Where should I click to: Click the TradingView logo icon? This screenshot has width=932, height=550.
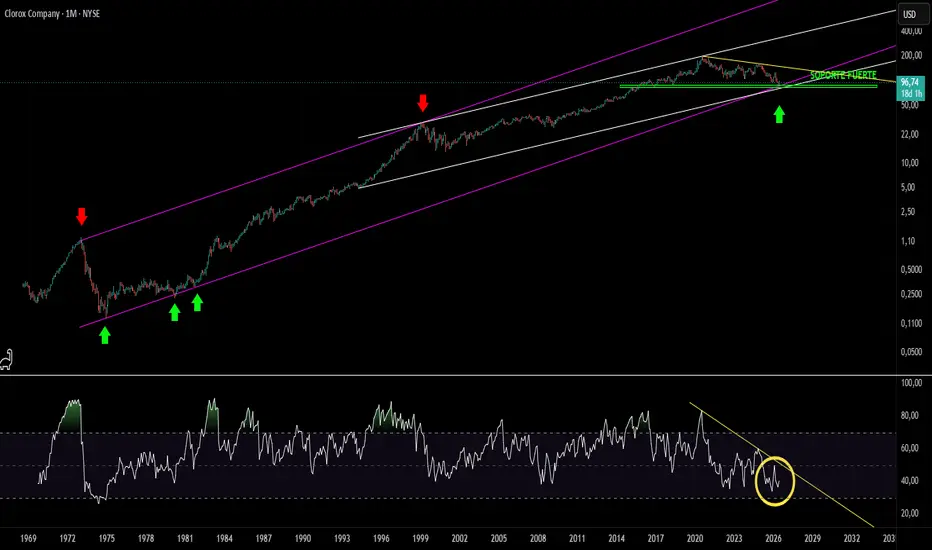click(x=6, y=360)
